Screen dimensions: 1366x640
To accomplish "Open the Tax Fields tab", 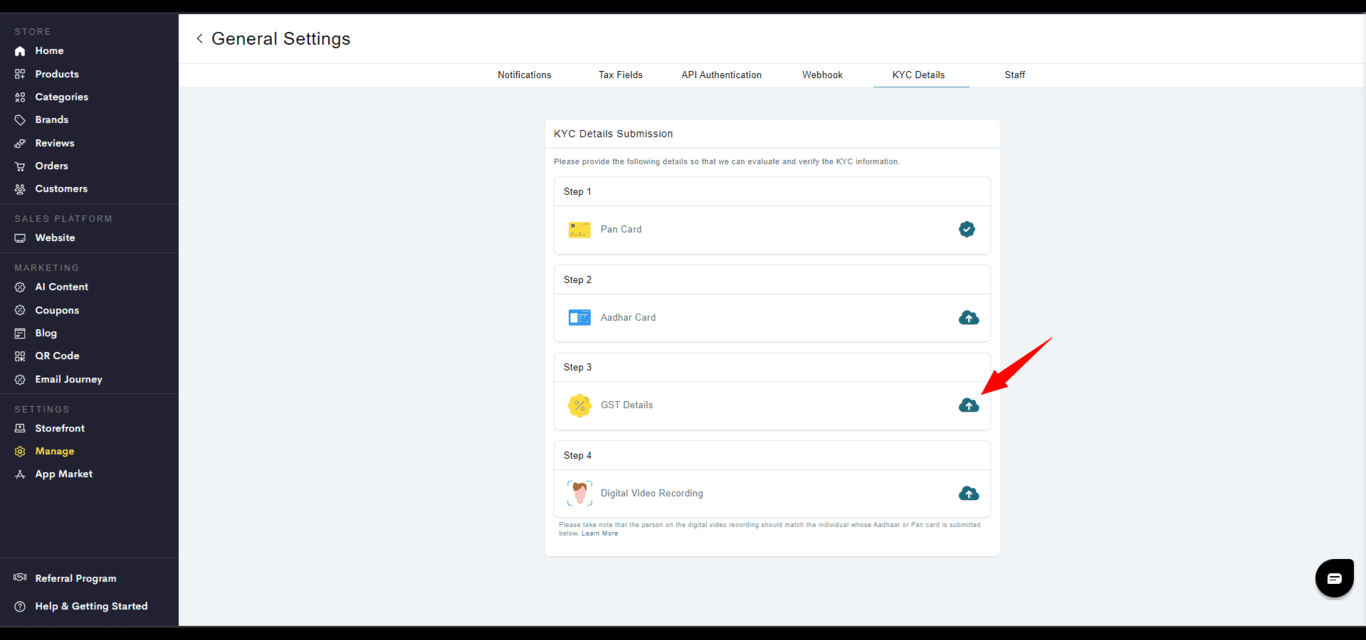I will click(620, 75).
